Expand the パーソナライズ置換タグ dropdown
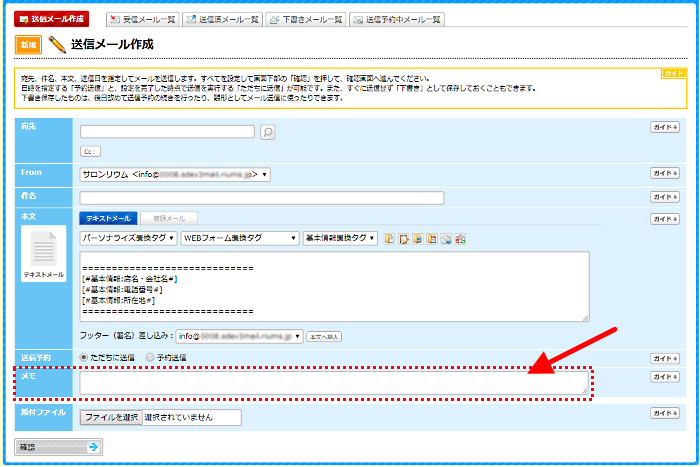 (129, 239)
